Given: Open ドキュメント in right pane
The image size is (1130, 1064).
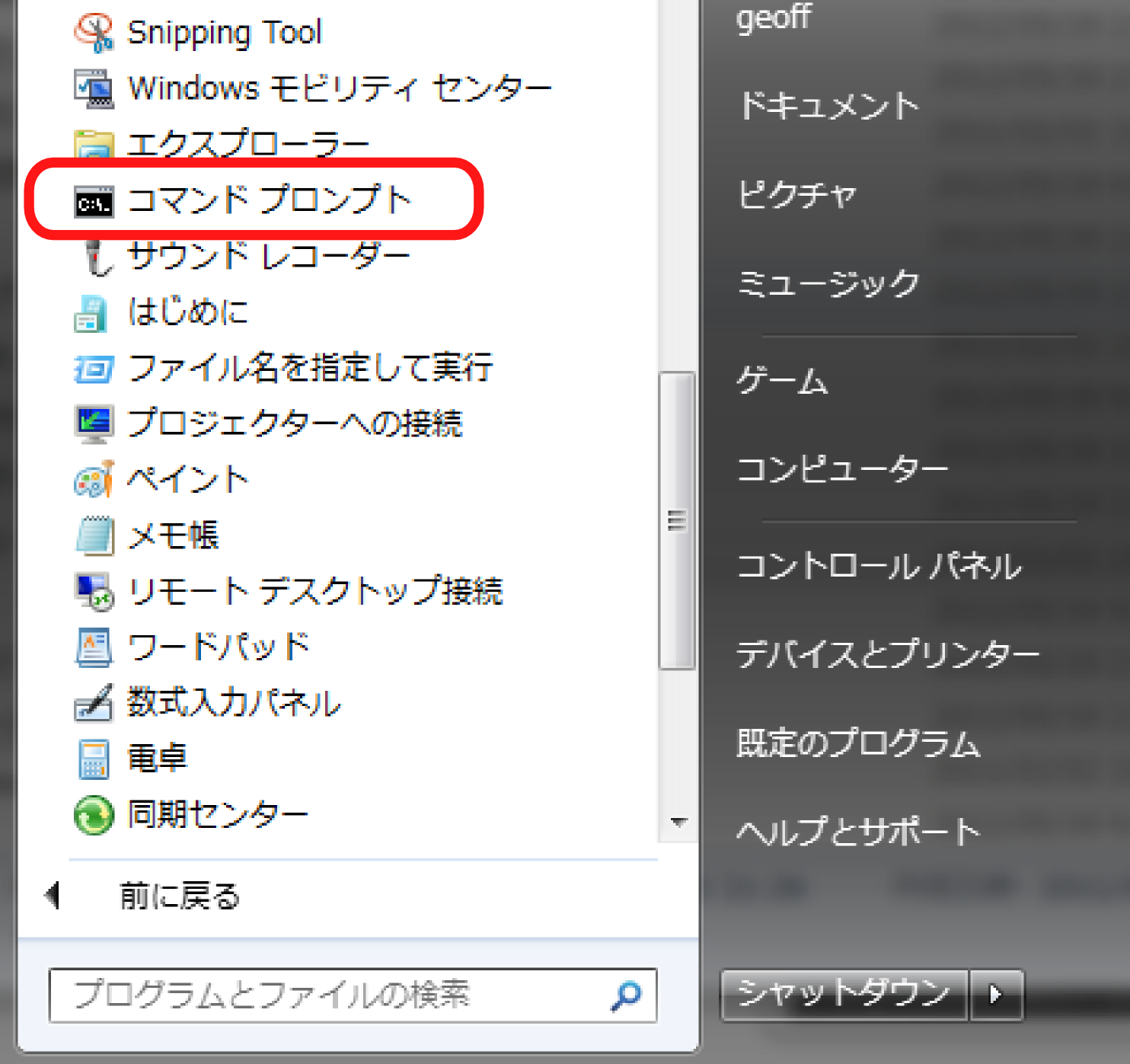Looking at the screenshot, I should click(x=829, y=106).
